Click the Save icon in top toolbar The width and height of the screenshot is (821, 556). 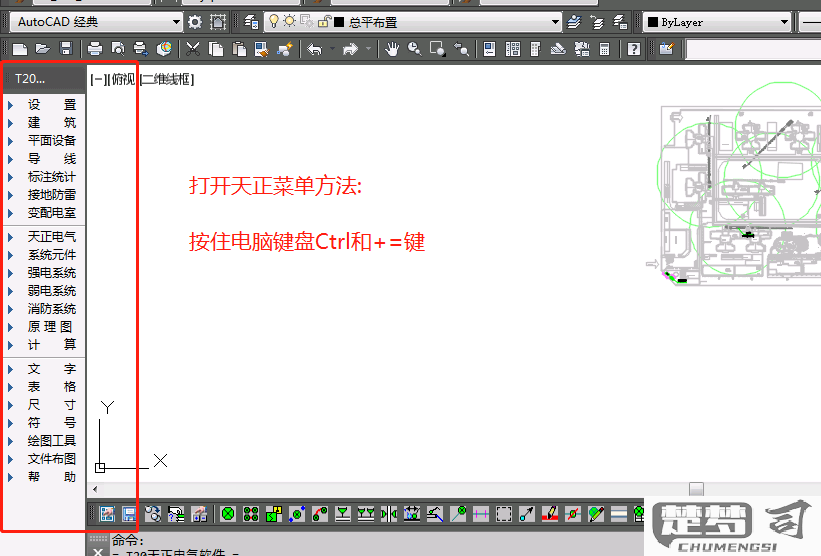point(66,49)
